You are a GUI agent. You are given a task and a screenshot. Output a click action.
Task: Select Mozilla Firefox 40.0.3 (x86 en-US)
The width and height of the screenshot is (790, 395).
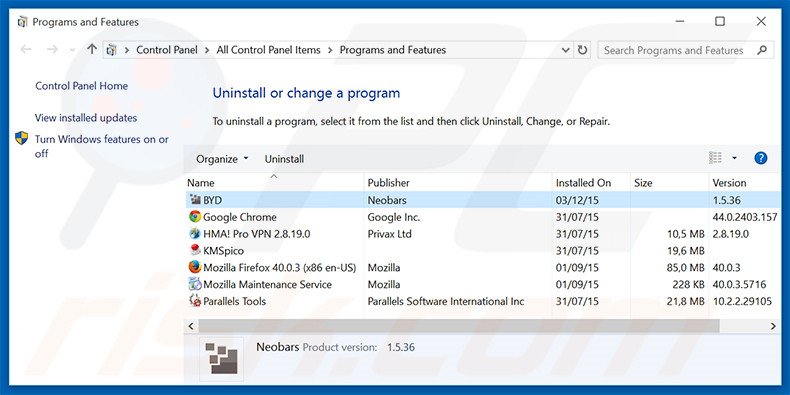[x=280, y=268]
